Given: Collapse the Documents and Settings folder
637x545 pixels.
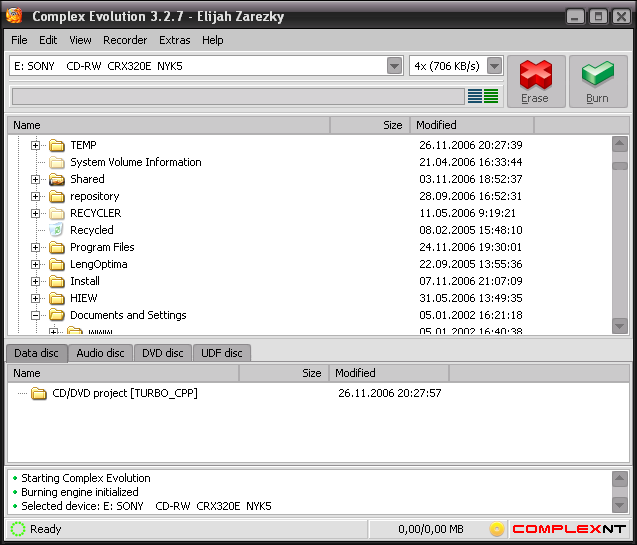Looking at the screenshot, I should (36, 315).
